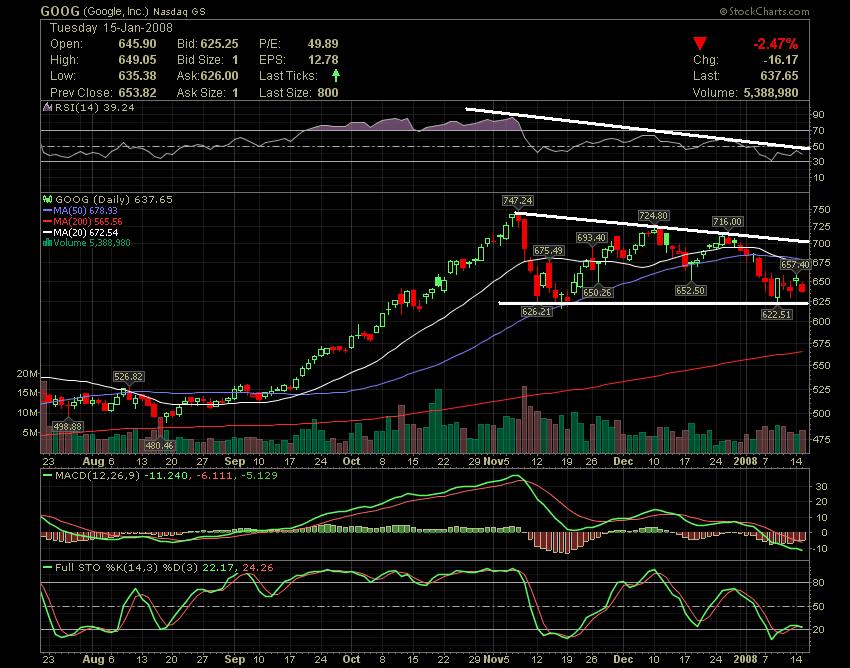Click the Ask value 626.00
850x668 pixels.
(x=220, y=76)
